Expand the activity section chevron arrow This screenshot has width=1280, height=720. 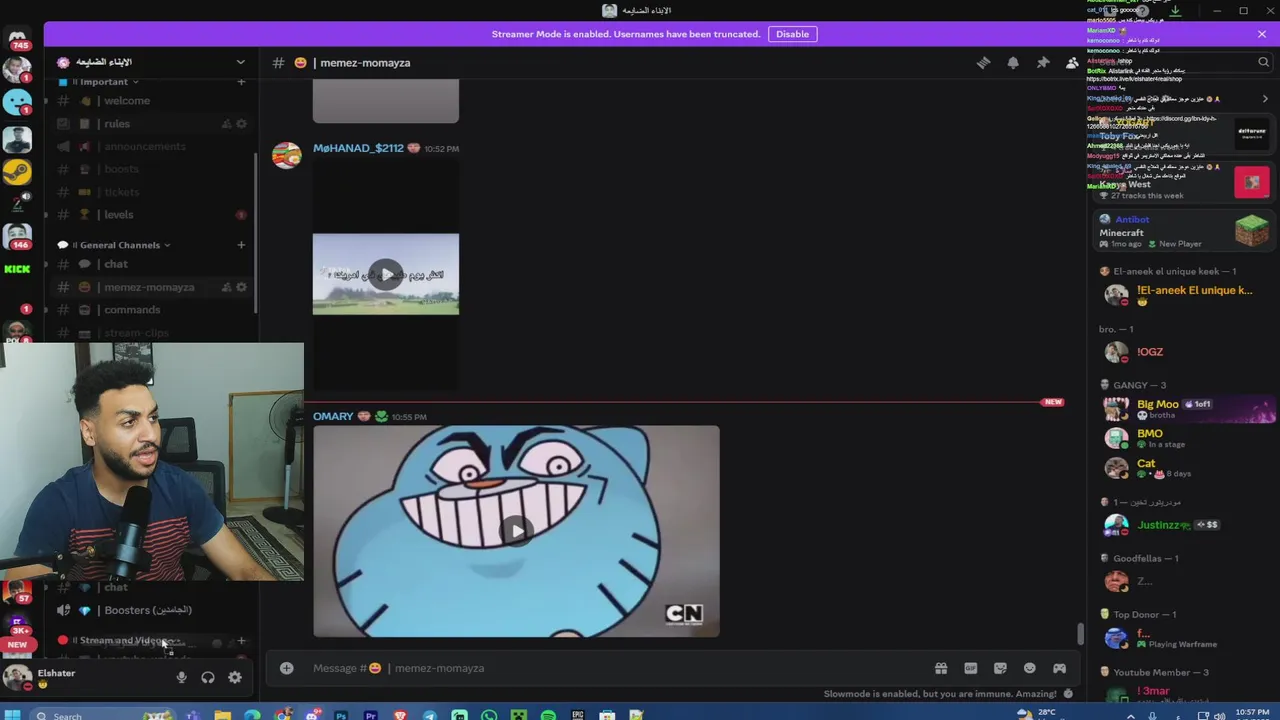pos(1265,99)
